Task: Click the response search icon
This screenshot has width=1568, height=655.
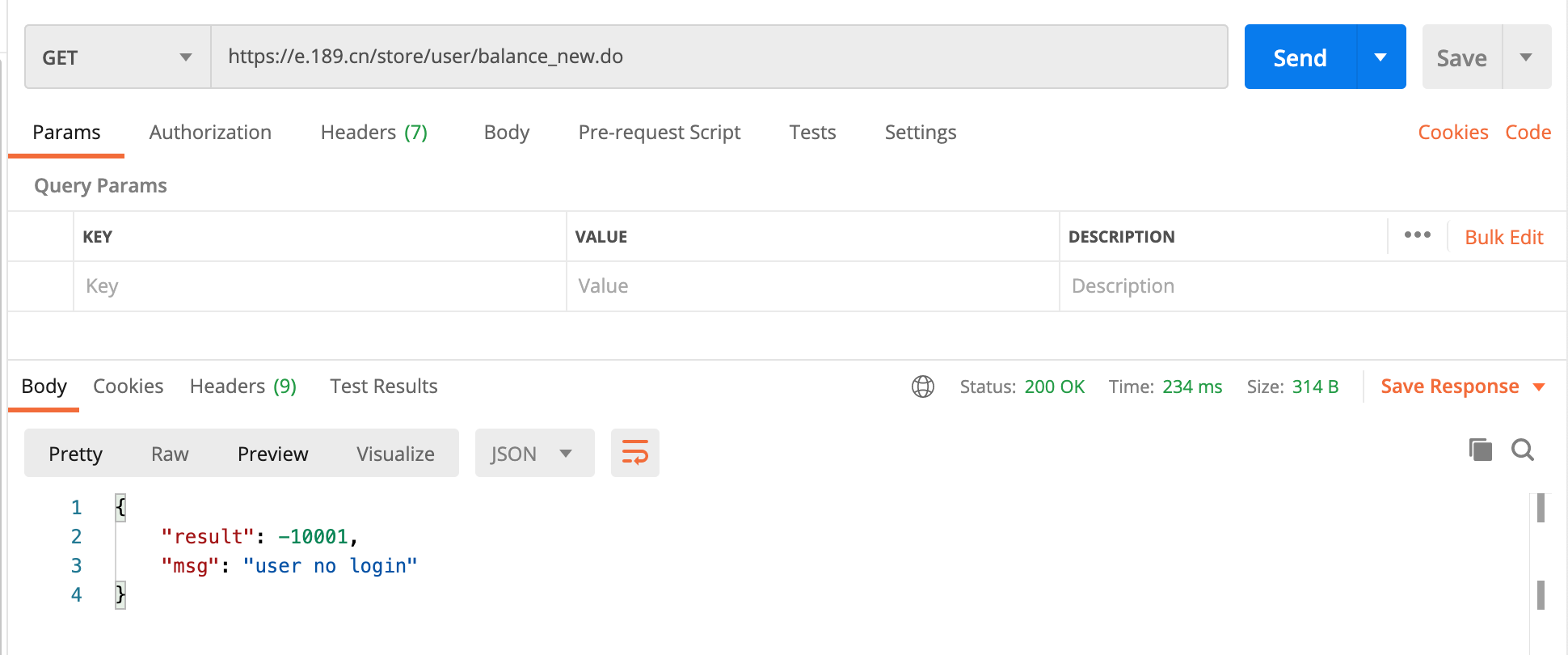Action: [x=1523, y=450]
